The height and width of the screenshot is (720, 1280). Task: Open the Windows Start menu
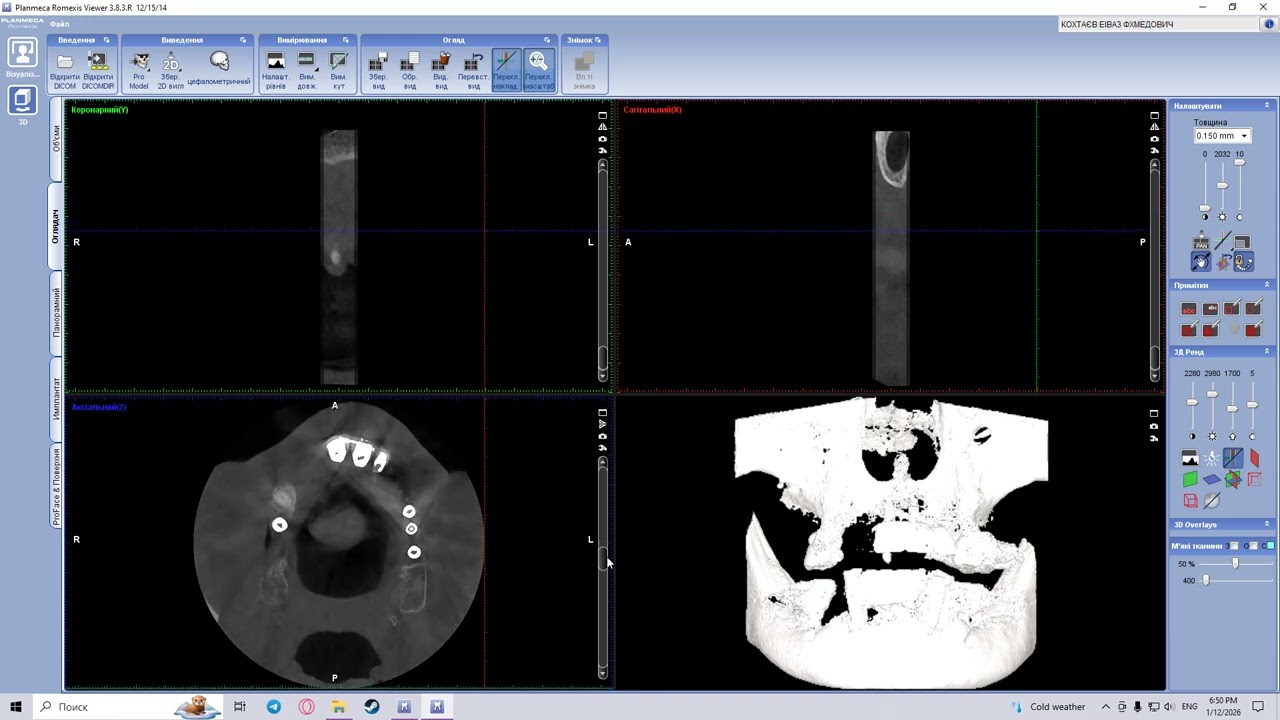pos(16,707)
